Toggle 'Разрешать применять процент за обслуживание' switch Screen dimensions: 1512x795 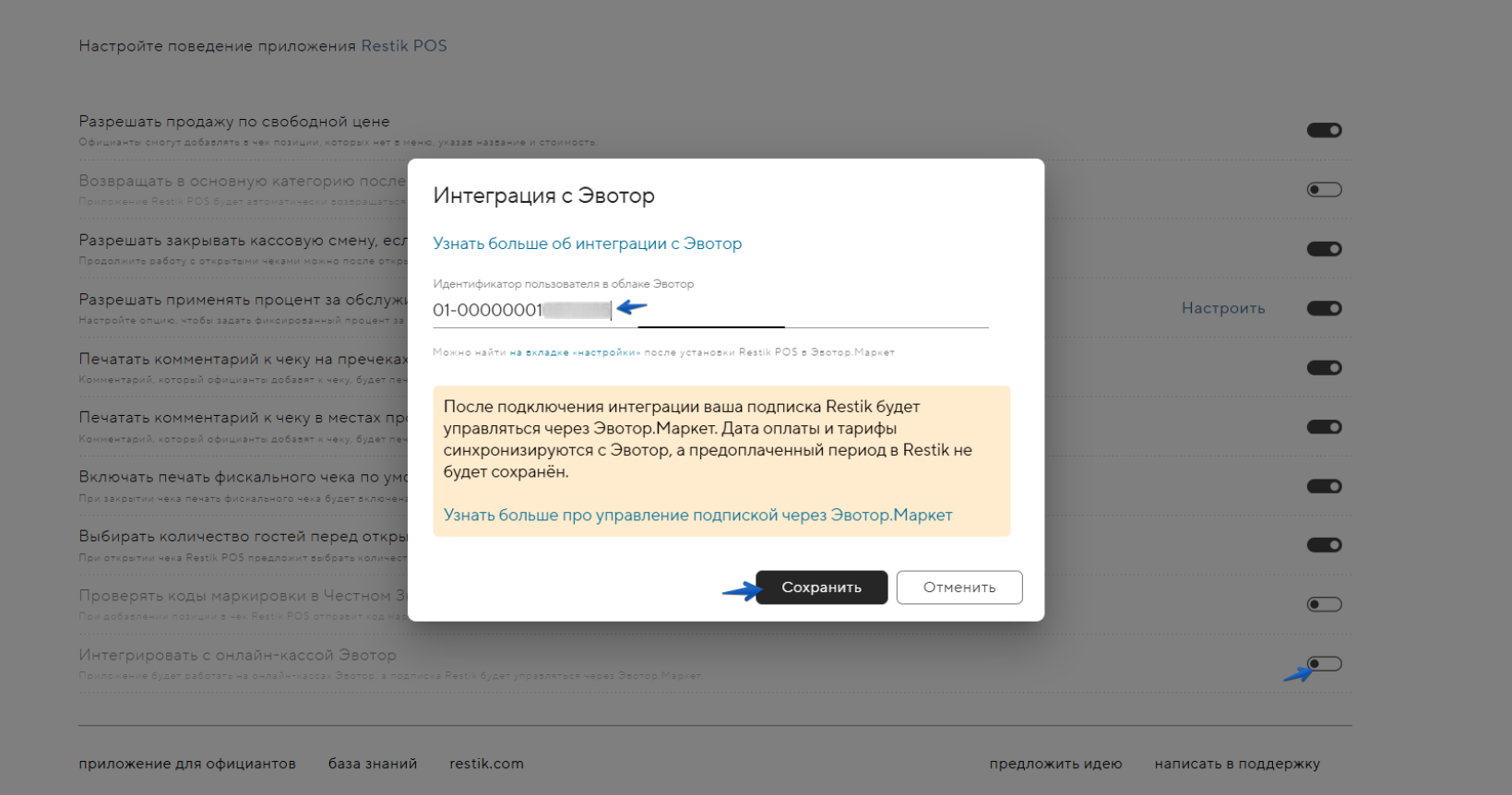tap(1324, 308)
